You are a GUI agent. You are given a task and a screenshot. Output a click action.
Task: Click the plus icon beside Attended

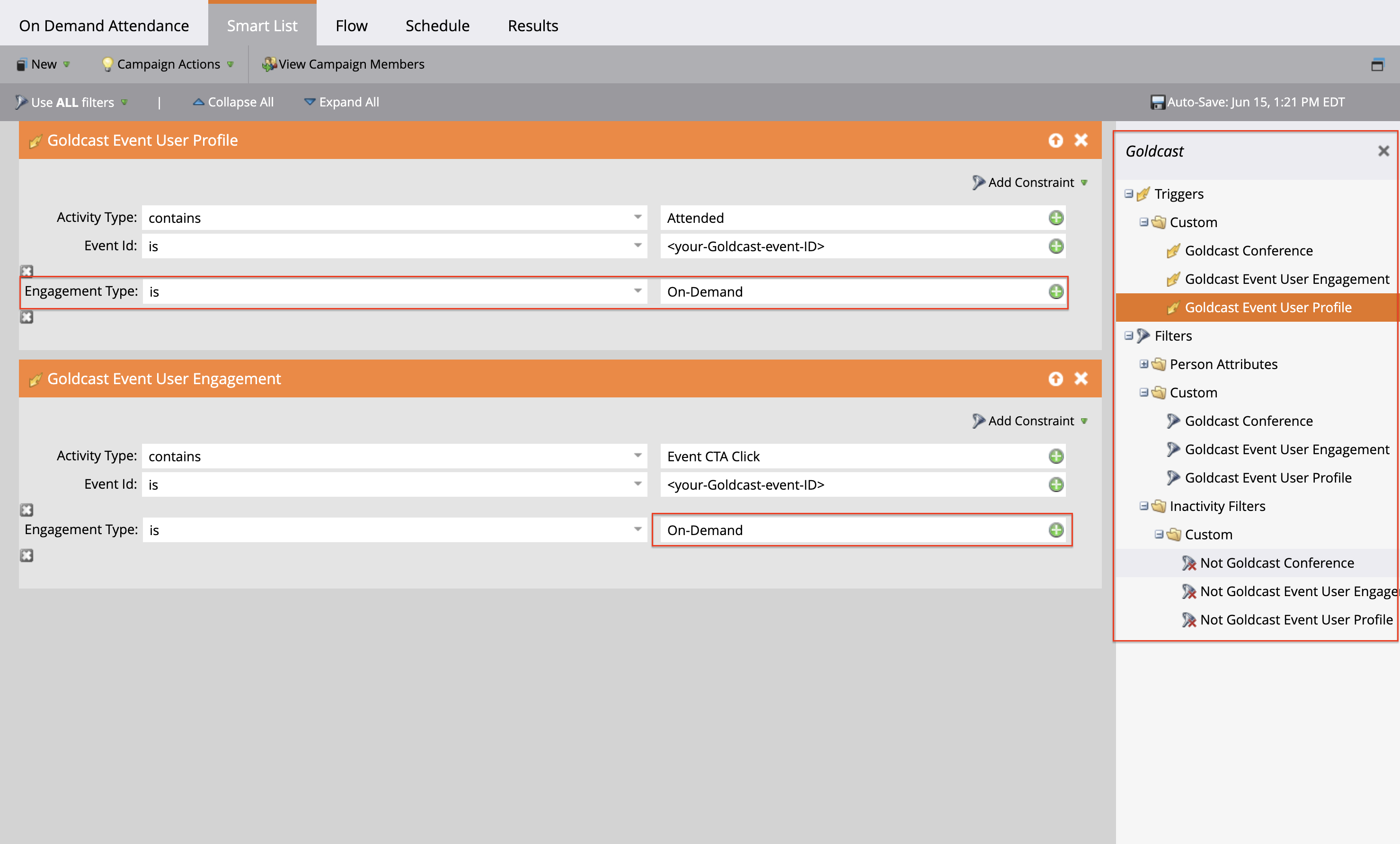1056,218
